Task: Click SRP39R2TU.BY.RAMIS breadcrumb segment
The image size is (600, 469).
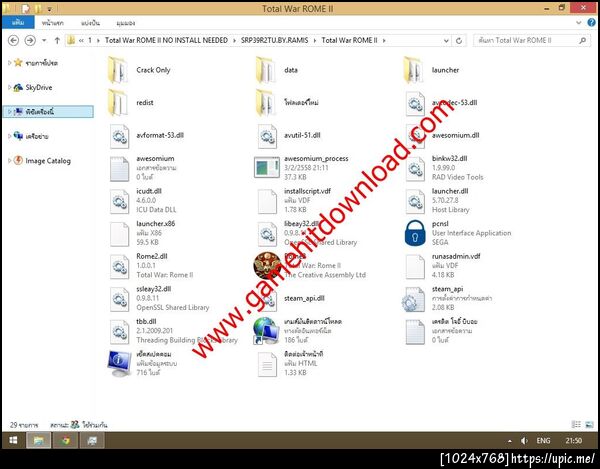Action: [274, 40]
